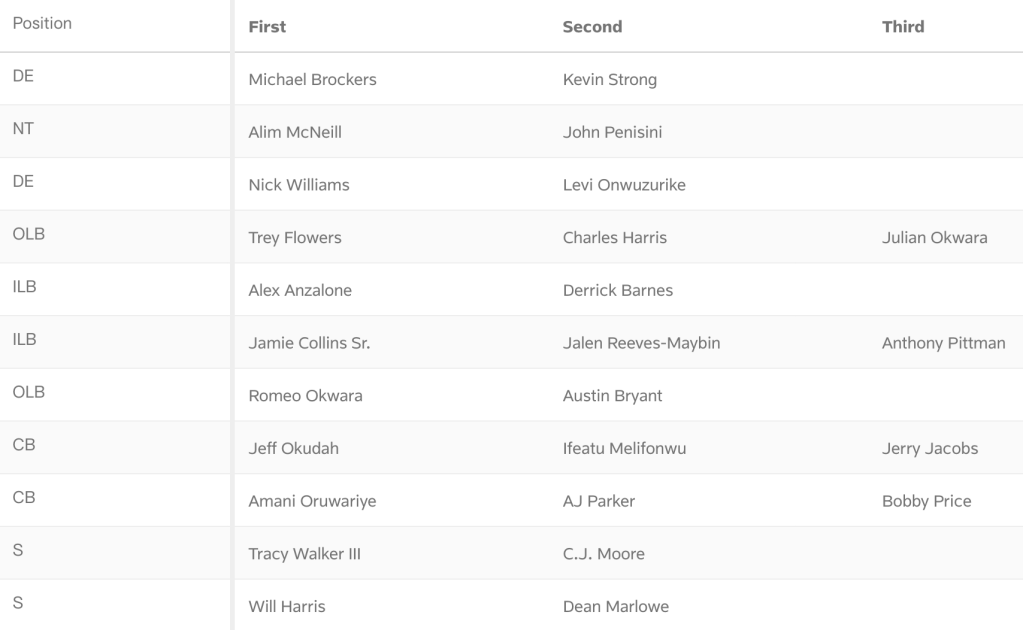Screen dimensions: 1023x630
Task: Click Romeo Okwara's name
Action: tap(305, 396)
